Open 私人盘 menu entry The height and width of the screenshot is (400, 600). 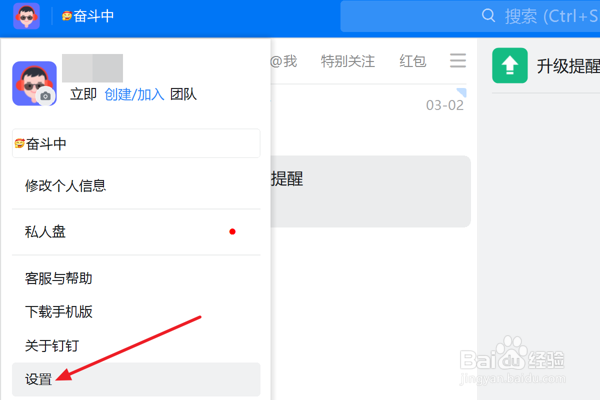136,232
